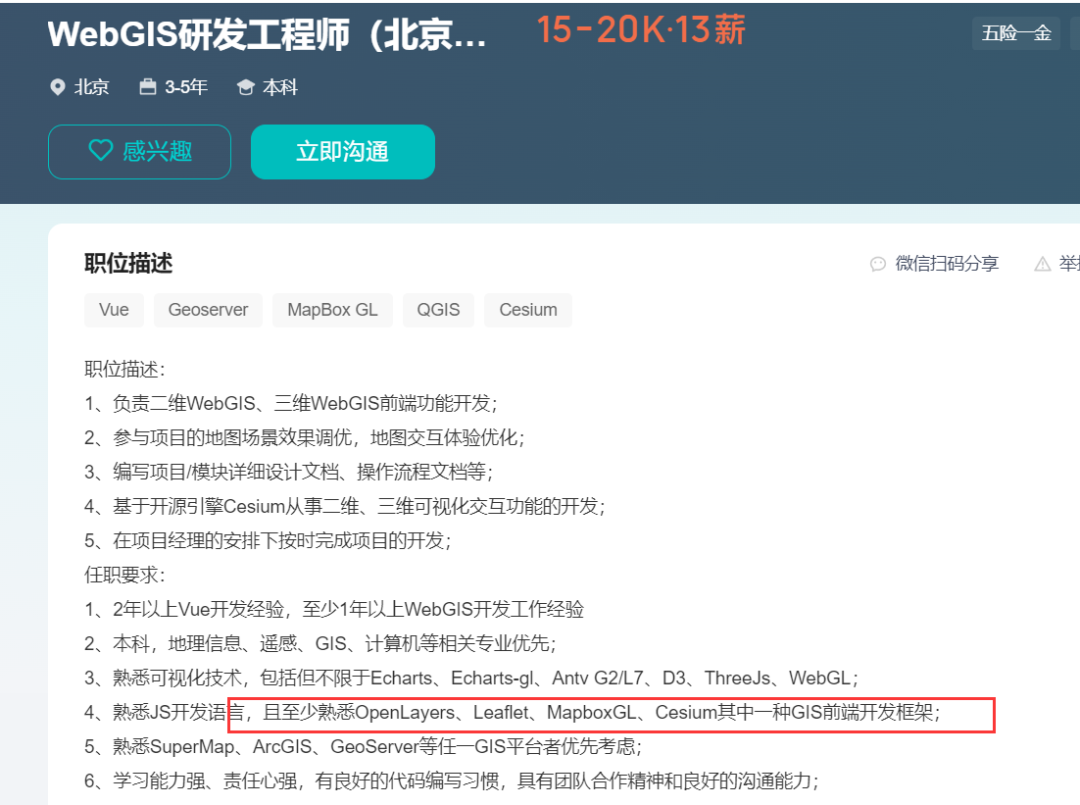Click line 熟悉可视化技术，包括但不限于Echarts
The height and width of the screenshot is (805, 1080).
click(471, 678)
